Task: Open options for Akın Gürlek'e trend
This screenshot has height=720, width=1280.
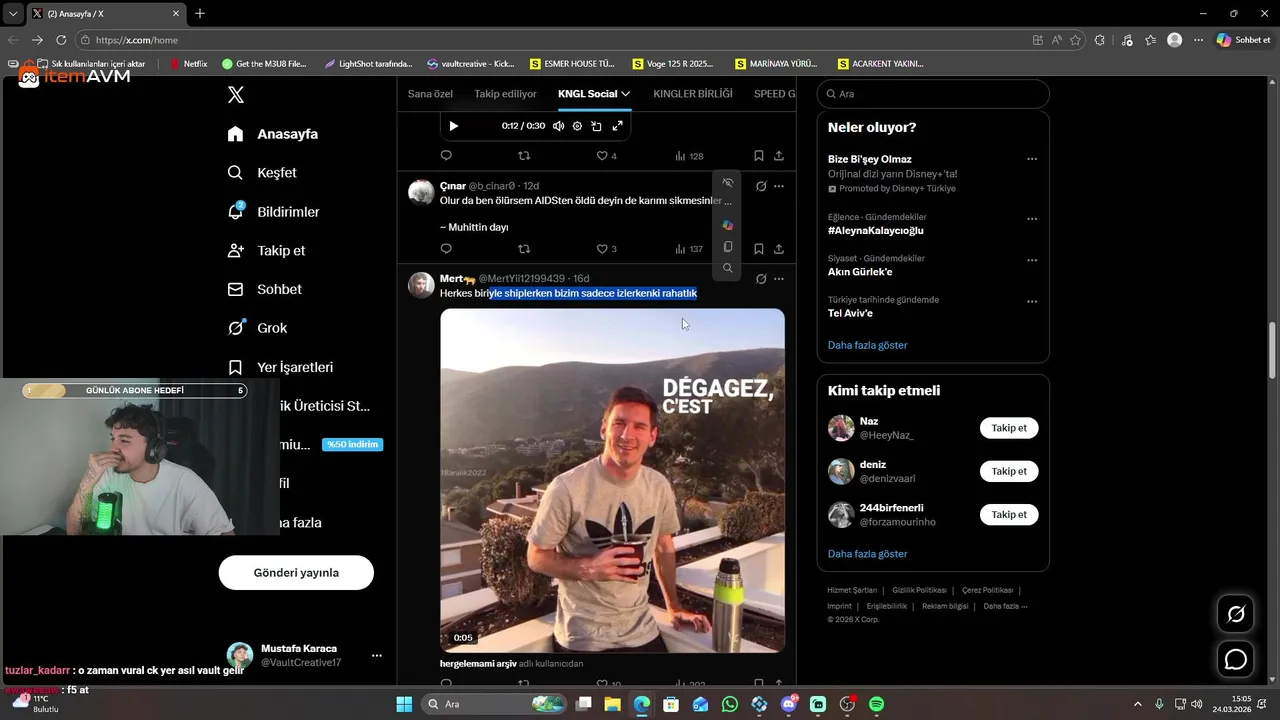Action: coord(1032,260)
